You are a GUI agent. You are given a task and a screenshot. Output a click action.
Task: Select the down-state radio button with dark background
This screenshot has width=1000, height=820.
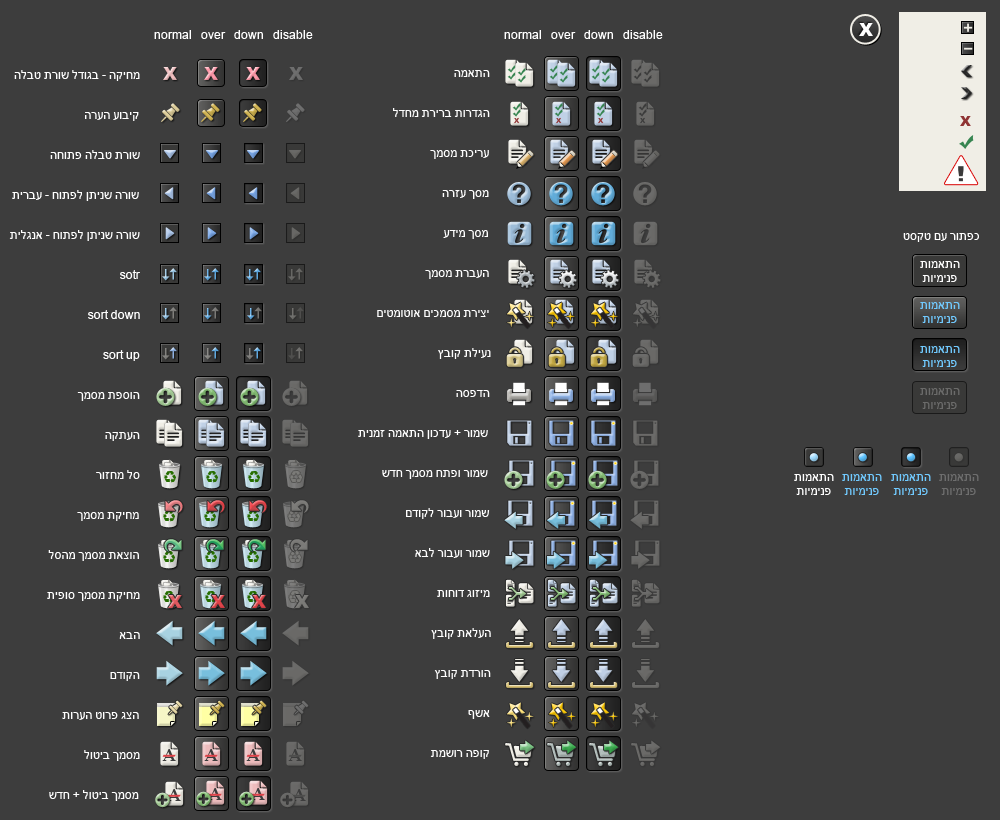(911, 457)
